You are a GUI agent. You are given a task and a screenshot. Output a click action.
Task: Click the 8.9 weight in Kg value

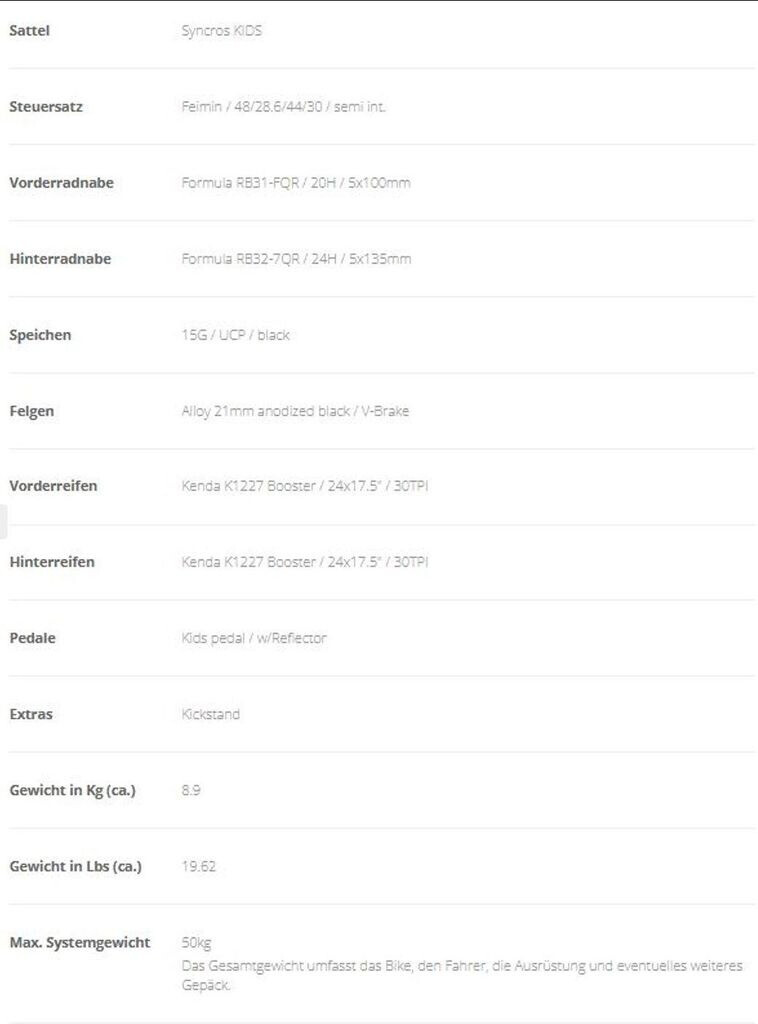point(191,790)
